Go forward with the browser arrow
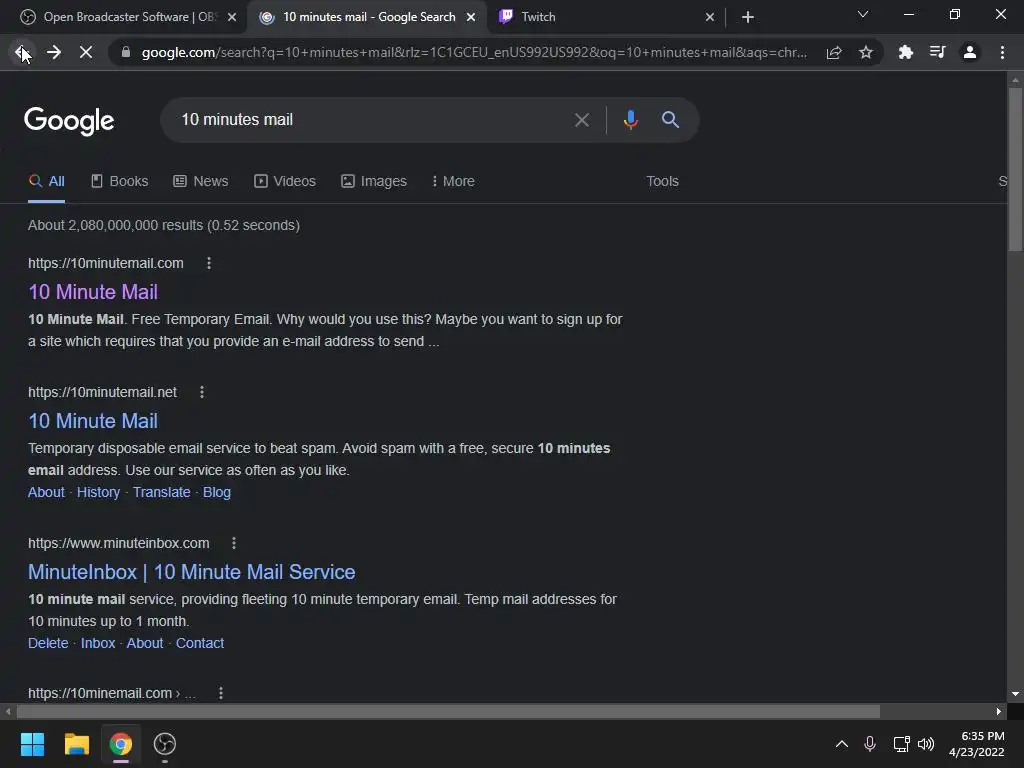The width and height of the screenshot is (1024, 768). pos(54,52)
